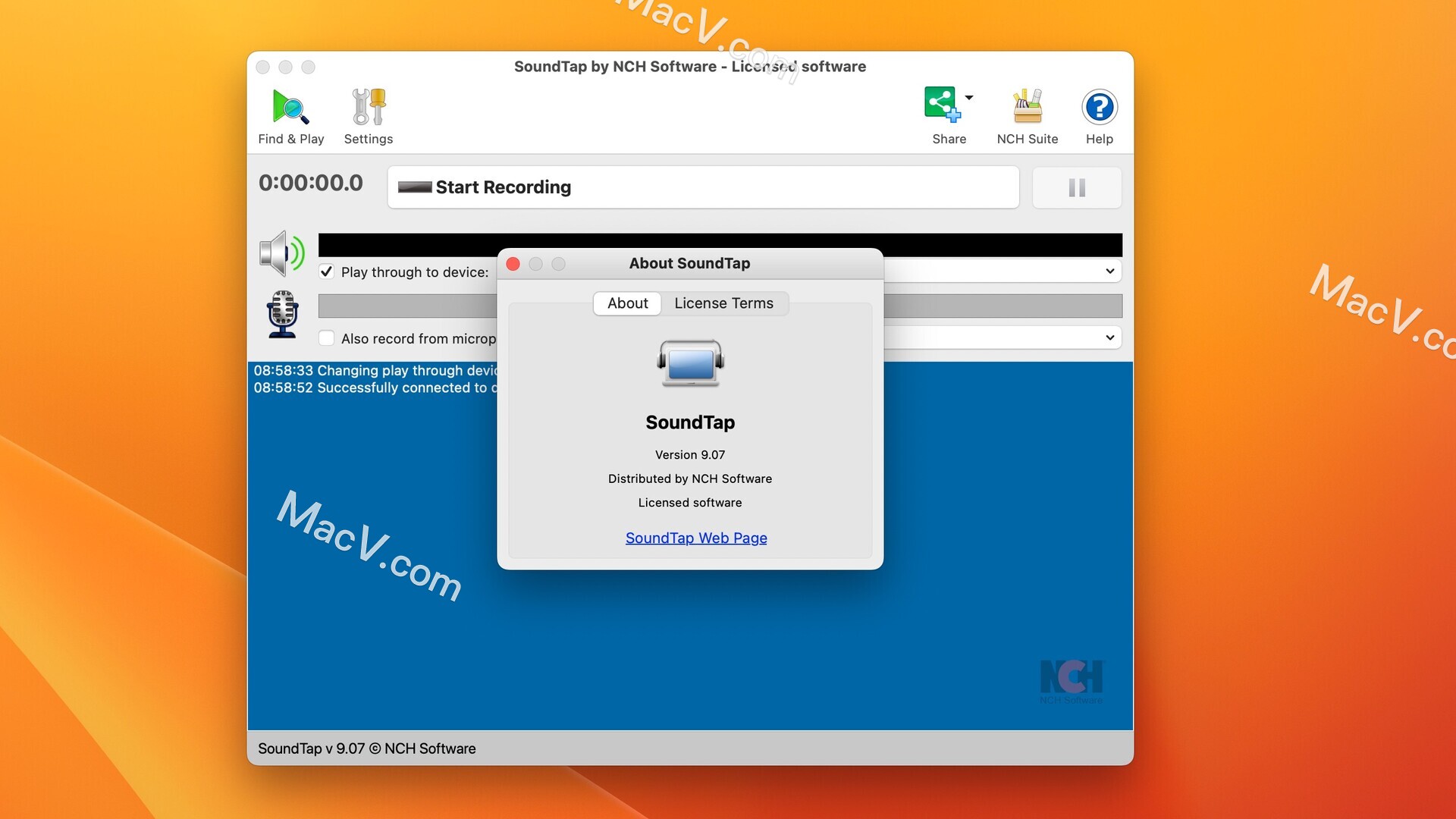Open the Settings toolbar icon

click(369, 117)
